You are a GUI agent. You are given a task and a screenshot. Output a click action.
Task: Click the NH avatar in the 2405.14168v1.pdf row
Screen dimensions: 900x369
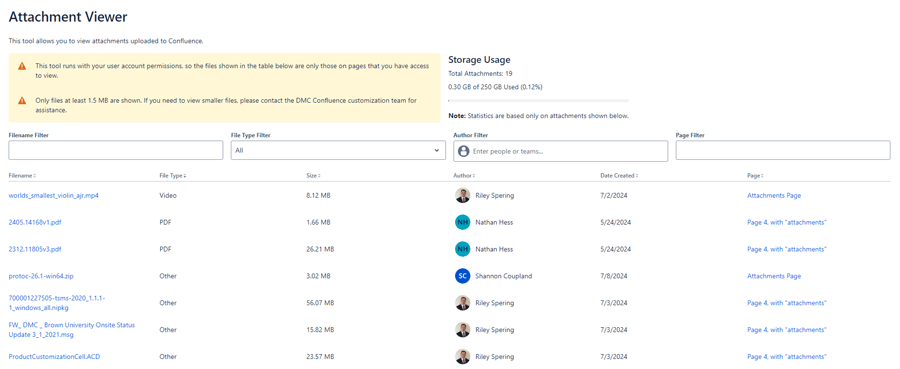click(x=463, y=223)
